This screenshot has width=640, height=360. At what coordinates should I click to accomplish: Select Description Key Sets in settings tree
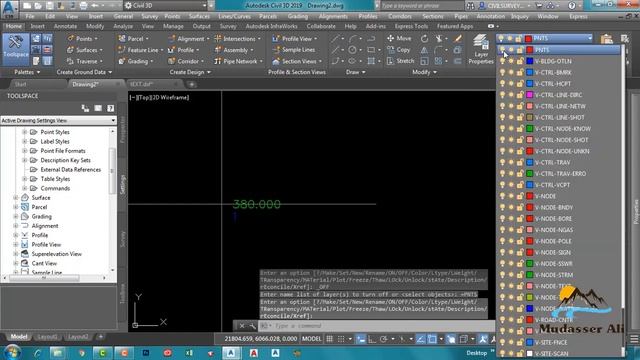pos(65,160)
